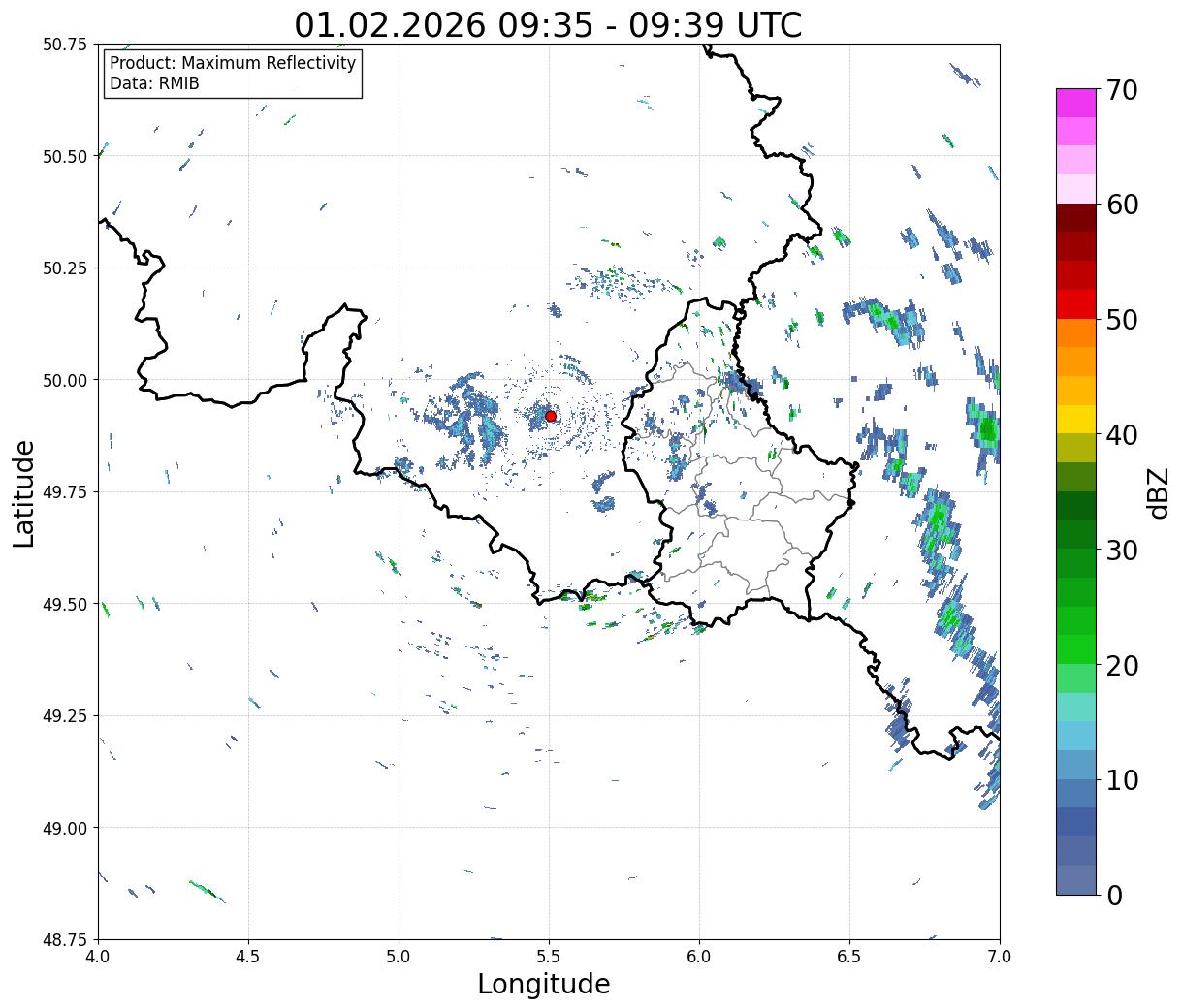Click the colorbar tick label 30
This screenshot has height=1008, width=1182.
tap(1120, 551)
